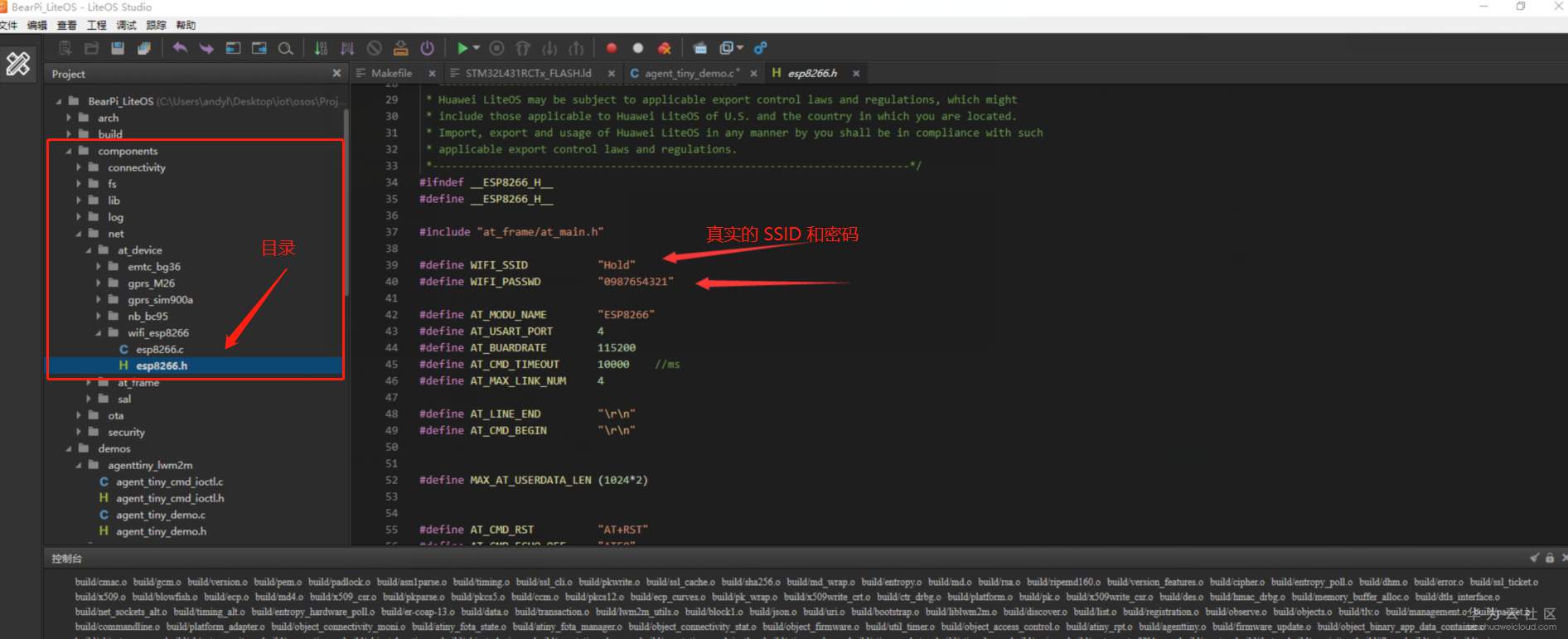Collapse the wifi_esp8266 folder arrow
Viewport: 1568px width, 639px height.
(99, 332)
